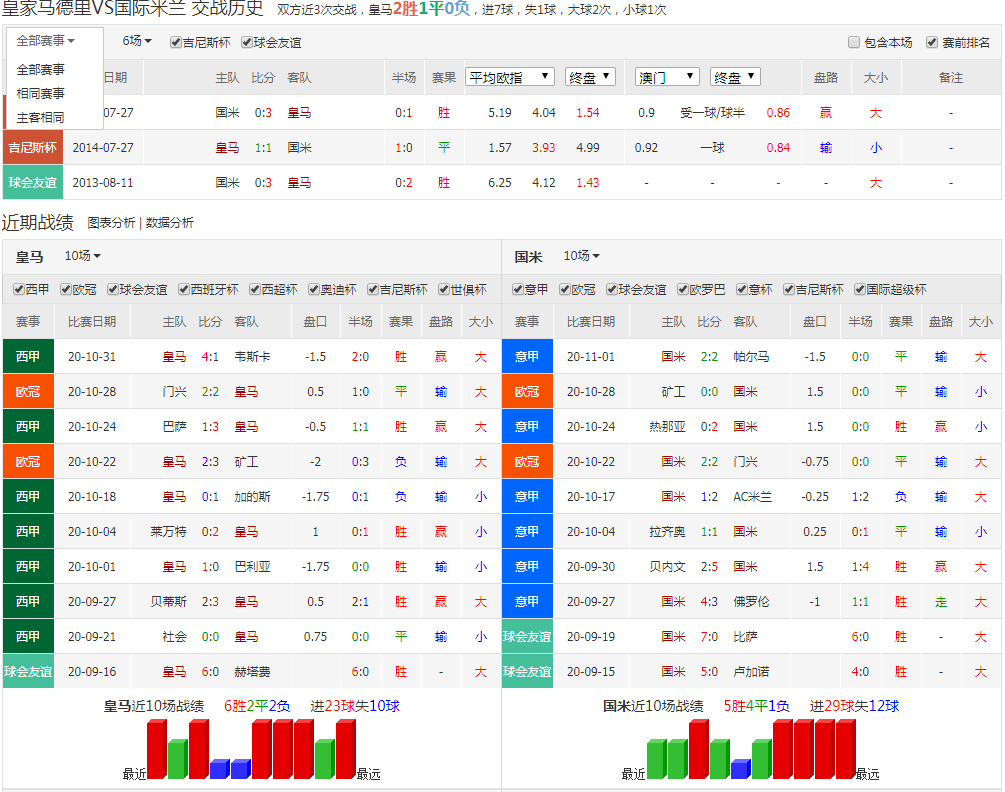The width and height of the screenshot is (1005, 792).
Task: Click the 数据分析 link
Action: 170,222
